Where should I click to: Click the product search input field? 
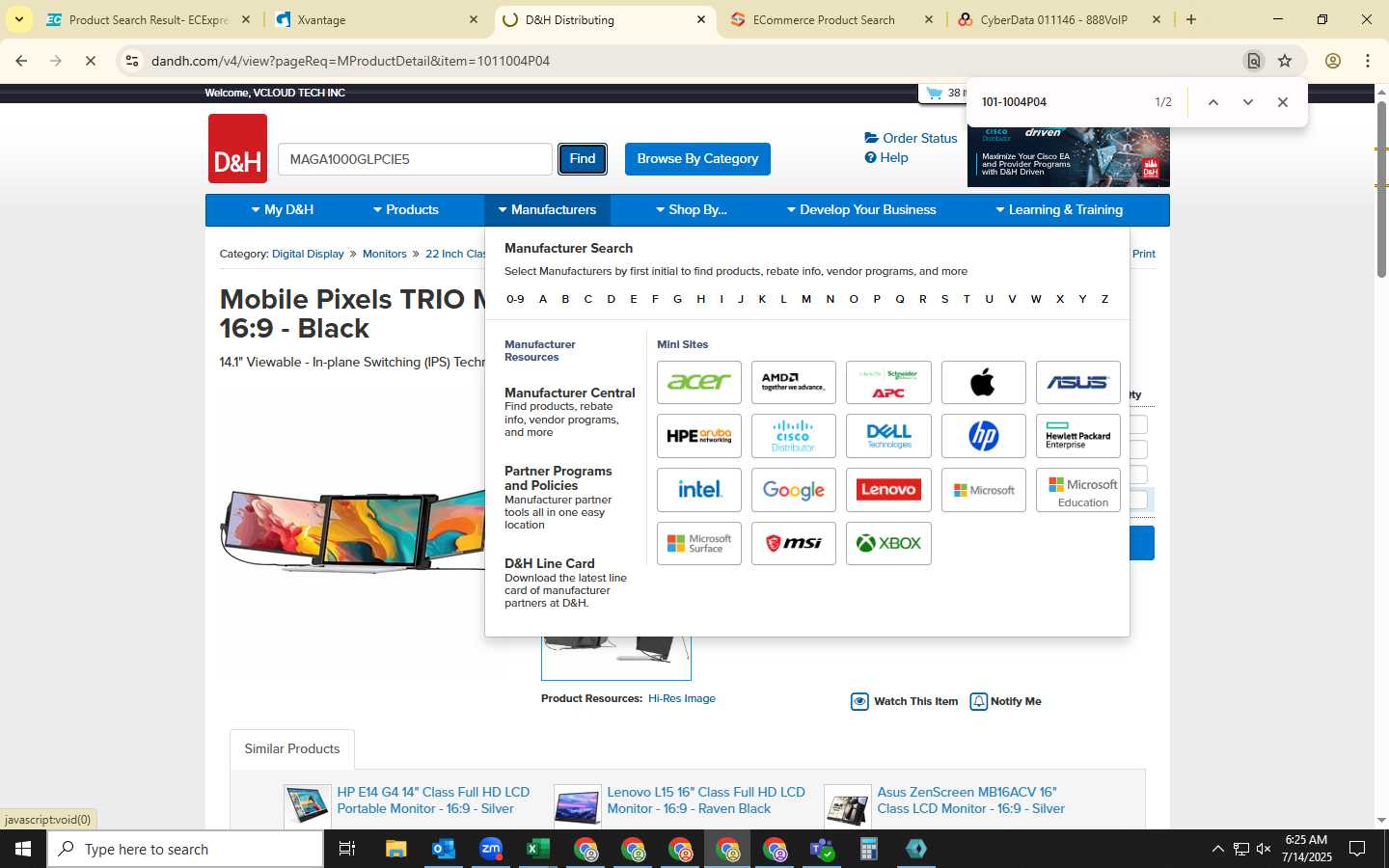(415, 159)
